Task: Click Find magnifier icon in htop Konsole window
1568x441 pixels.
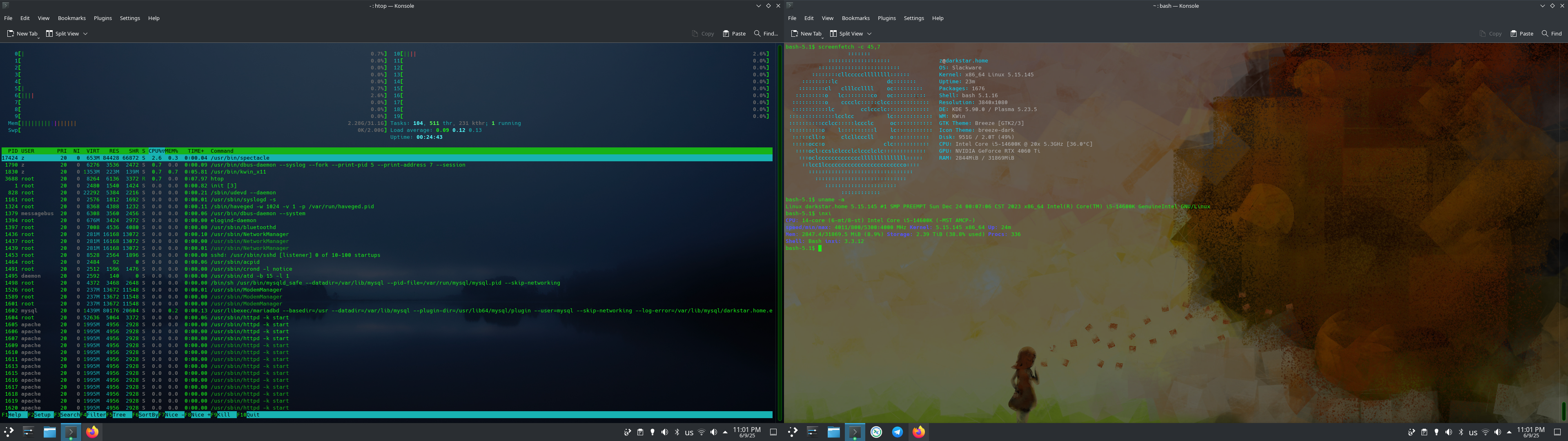Action: coord(757,33)
